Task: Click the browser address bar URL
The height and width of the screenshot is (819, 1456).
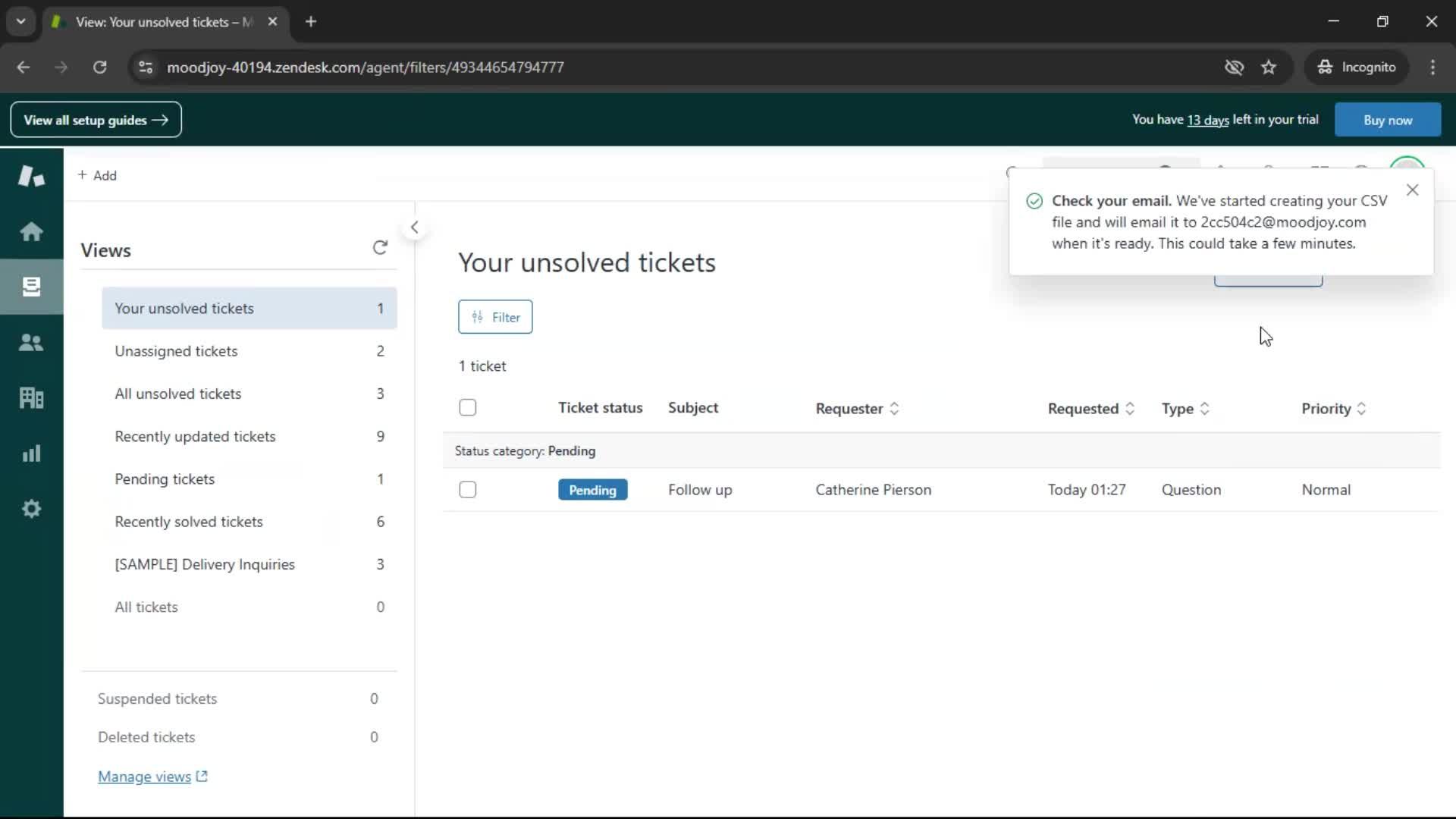Action: 366,67
